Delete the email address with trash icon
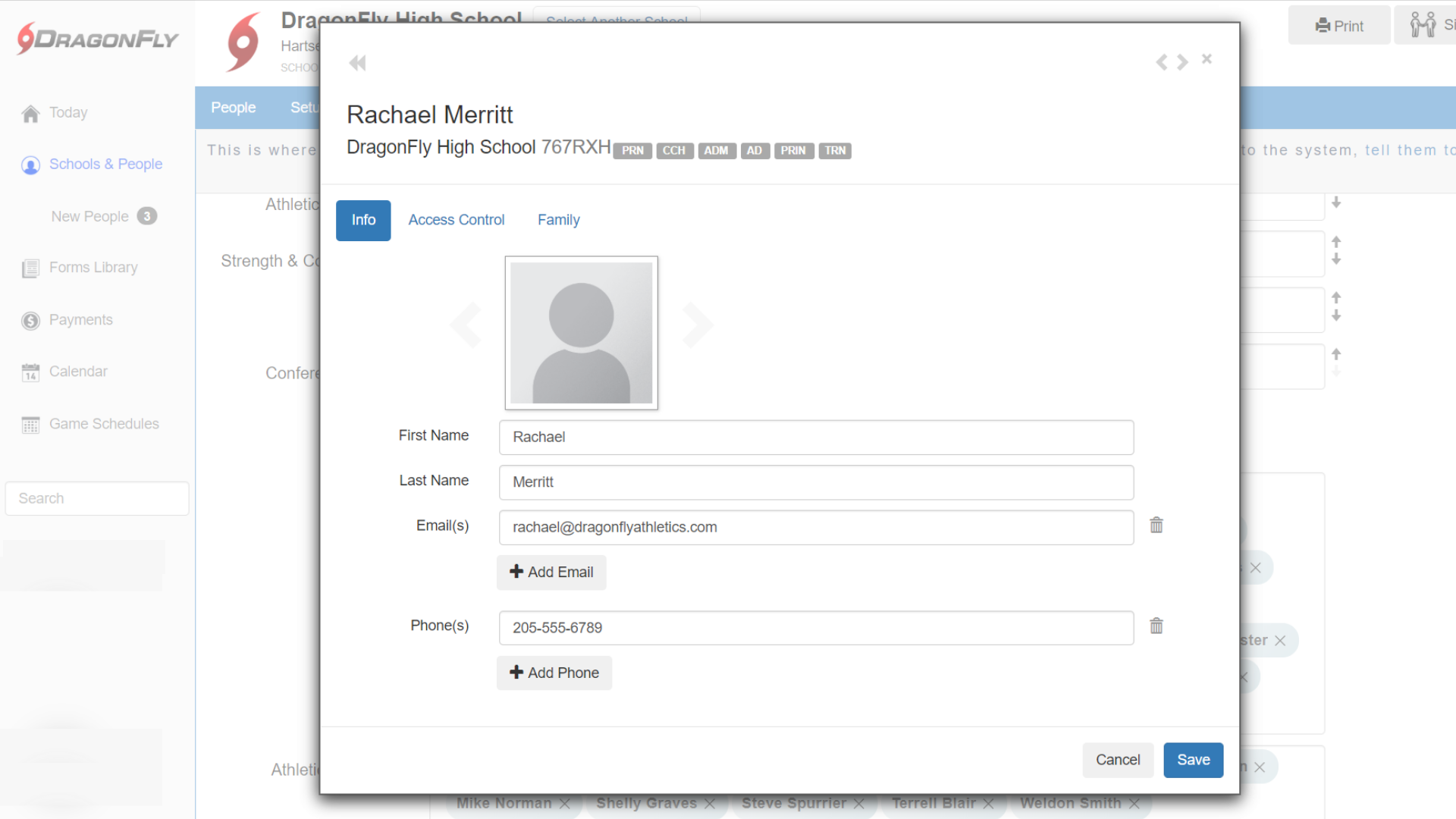The height and width of the screenshot is (819, 1456). (1156, 525)
